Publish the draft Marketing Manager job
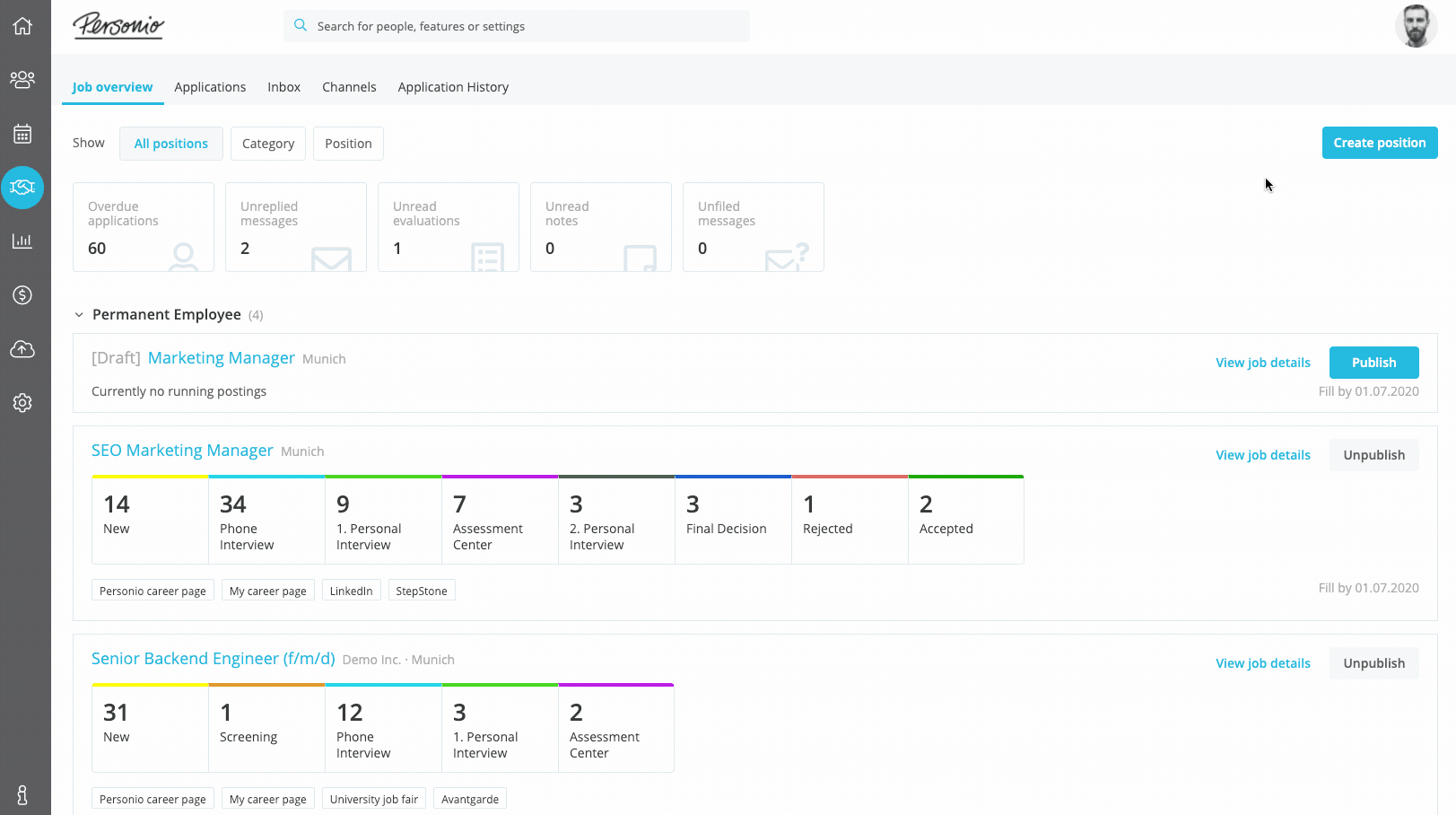 (x=1373, y=363)
